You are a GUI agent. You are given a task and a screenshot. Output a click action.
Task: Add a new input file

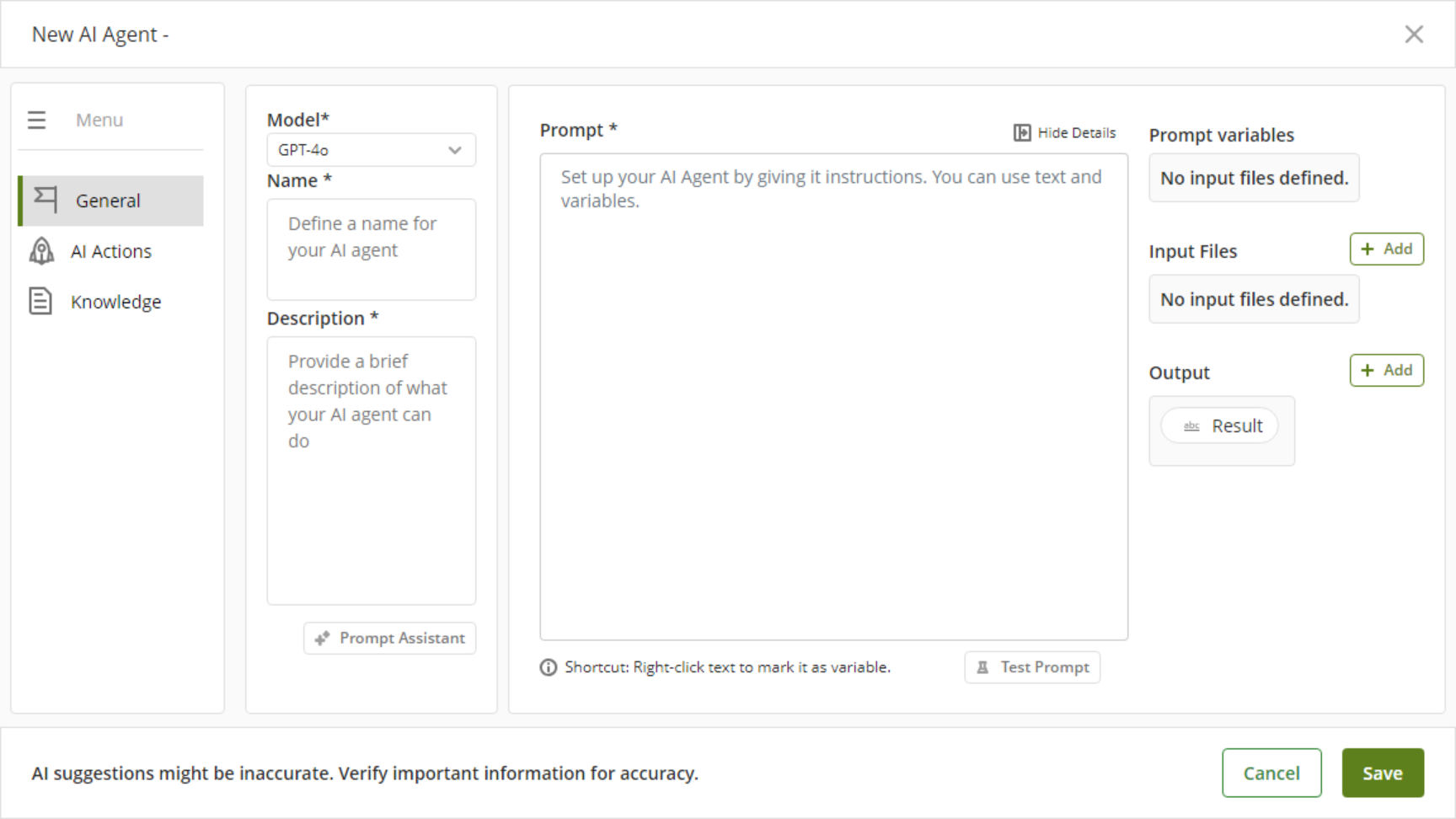[1386, 249]
